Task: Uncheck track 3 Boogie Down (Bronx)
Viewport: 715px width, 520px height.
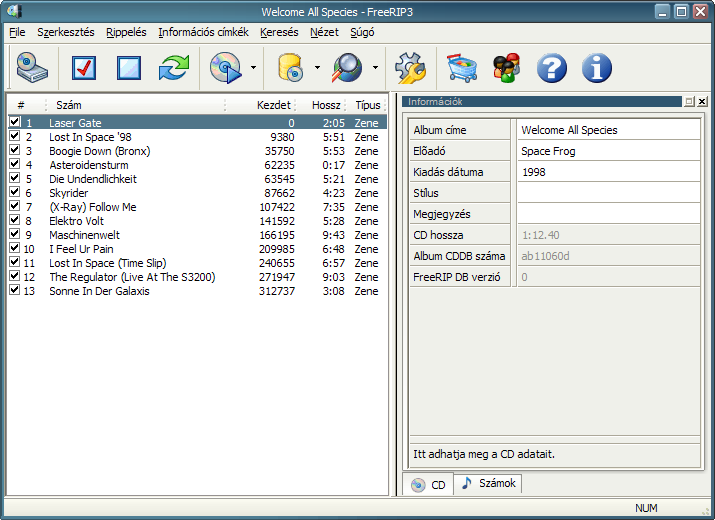Action: 15,150
